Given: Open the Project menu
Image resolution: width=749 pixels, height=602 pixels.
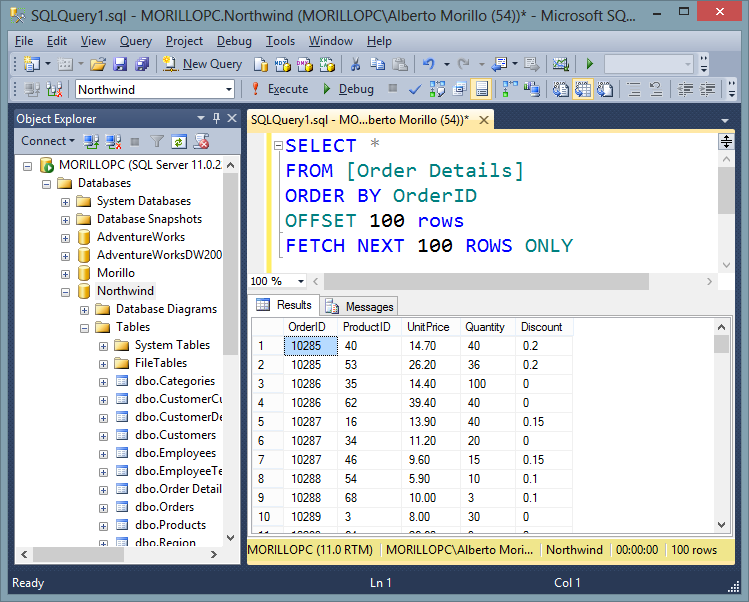Looking at the screenshot, I should tap(184, 41).
